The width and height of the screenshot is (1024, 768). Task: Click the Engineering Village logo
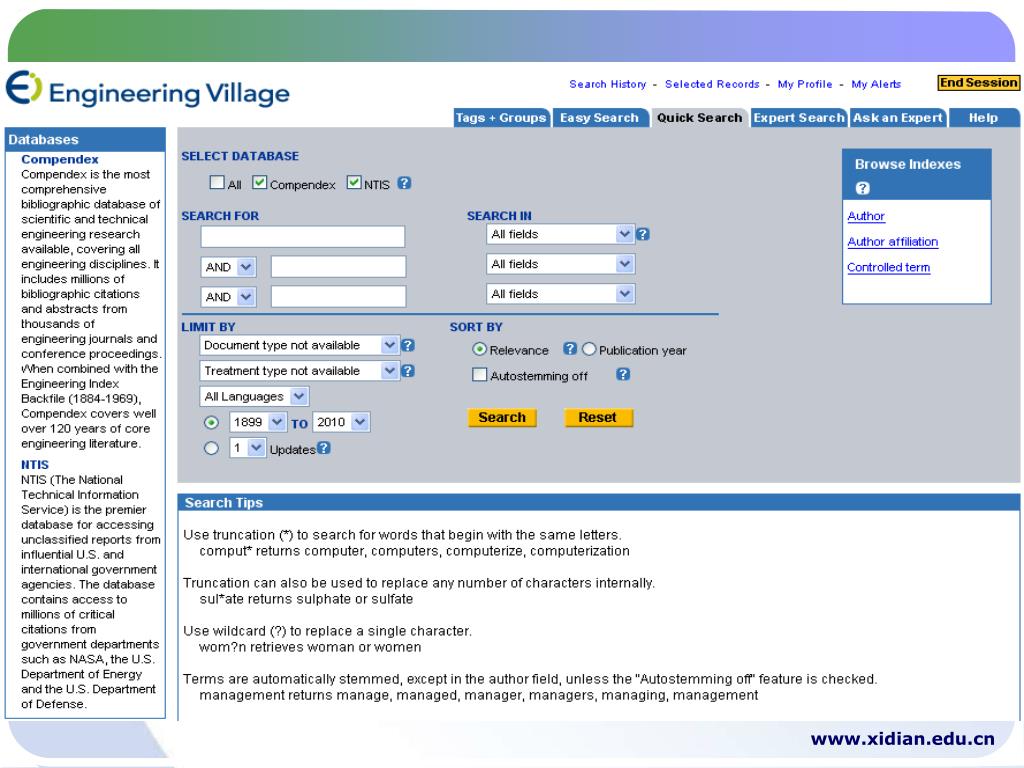pyautogui.click(x=148, y=90)
